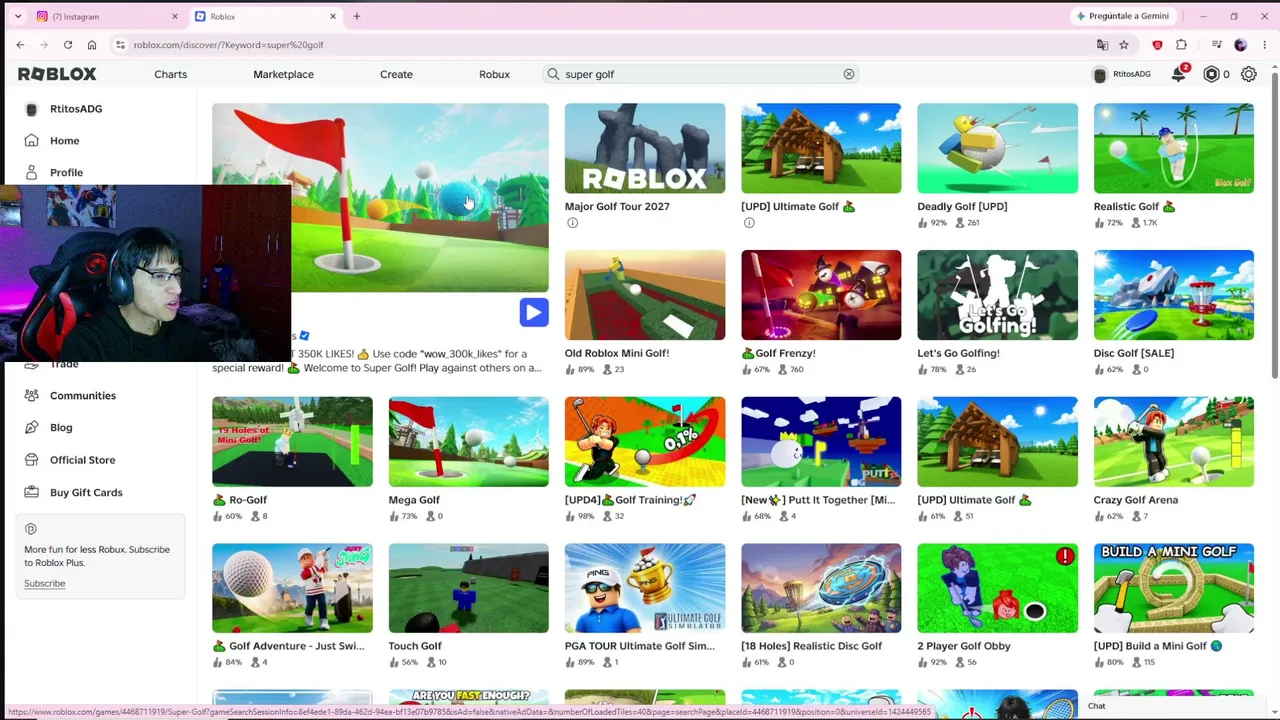Close the Instagram tab
The height and width of the screenshot is (720, 1280).
[x=174, y=16]
